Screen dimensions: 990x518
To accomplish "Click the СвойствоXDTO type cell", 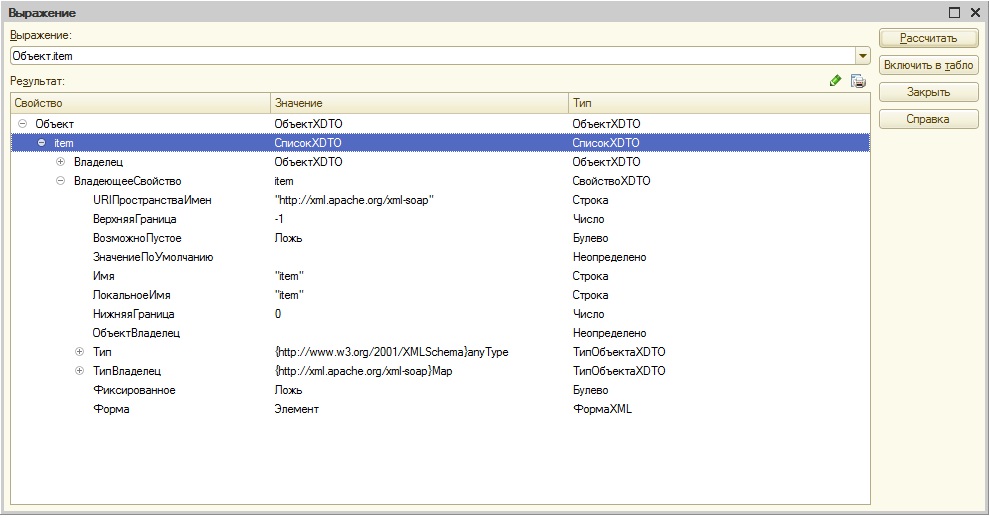I will tap(611, 181).
